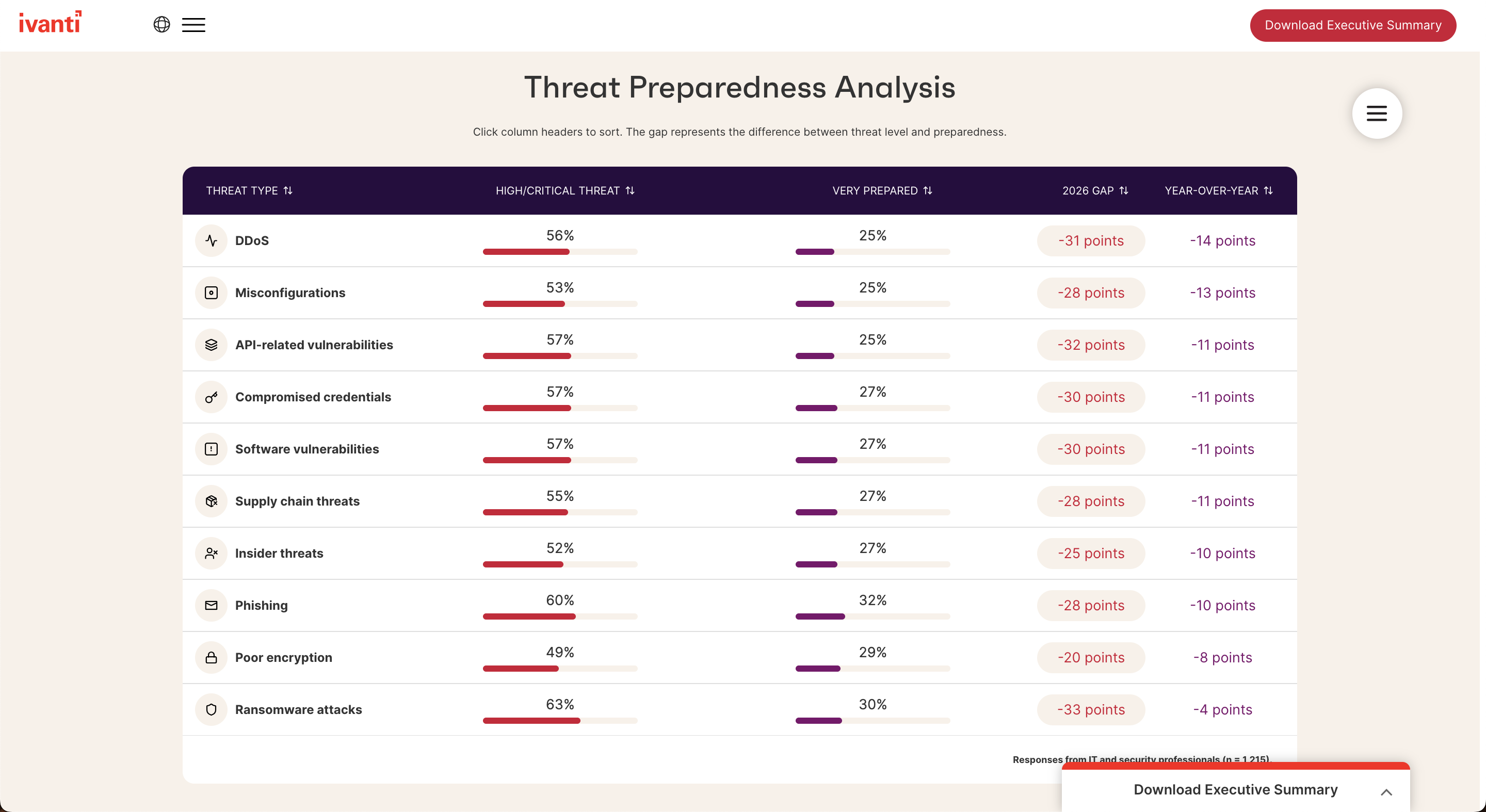1486x812 pixels.
Task: Select the Misconfigurations target icon
Action: pyautogui.click(x=211, y=293)
